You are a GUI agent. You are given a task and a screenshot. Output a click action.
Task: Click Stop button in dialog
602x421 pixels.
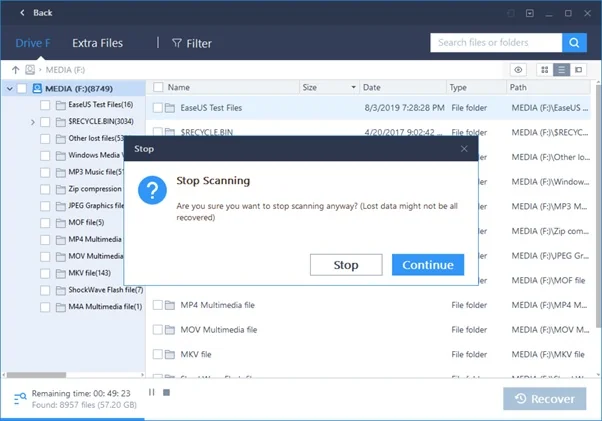[x=346, y=265]
